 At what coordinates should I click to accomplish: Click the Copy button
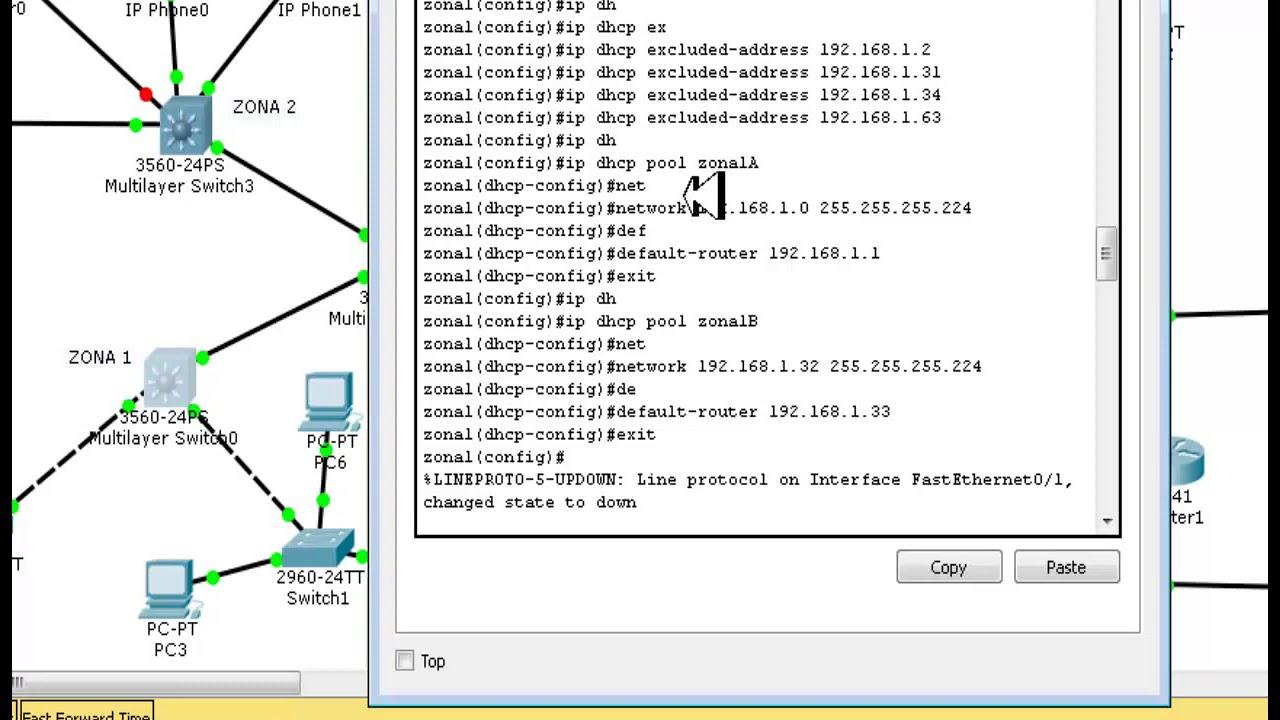pos(948,567)
